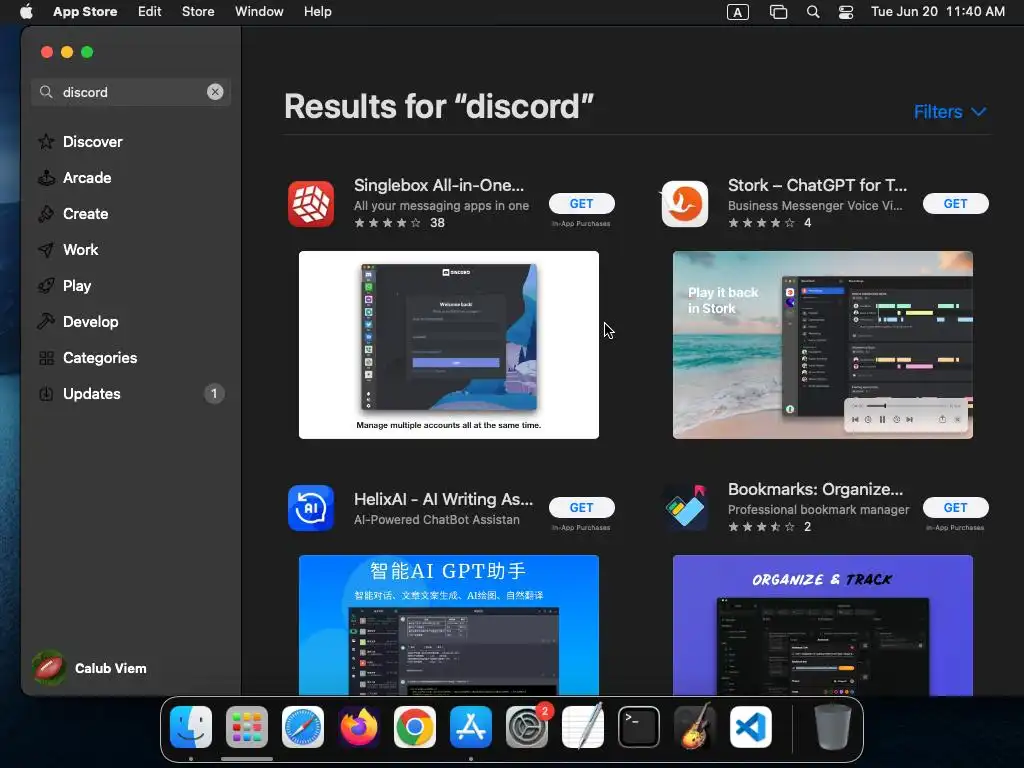Open System Settings from the Dock

527,727
